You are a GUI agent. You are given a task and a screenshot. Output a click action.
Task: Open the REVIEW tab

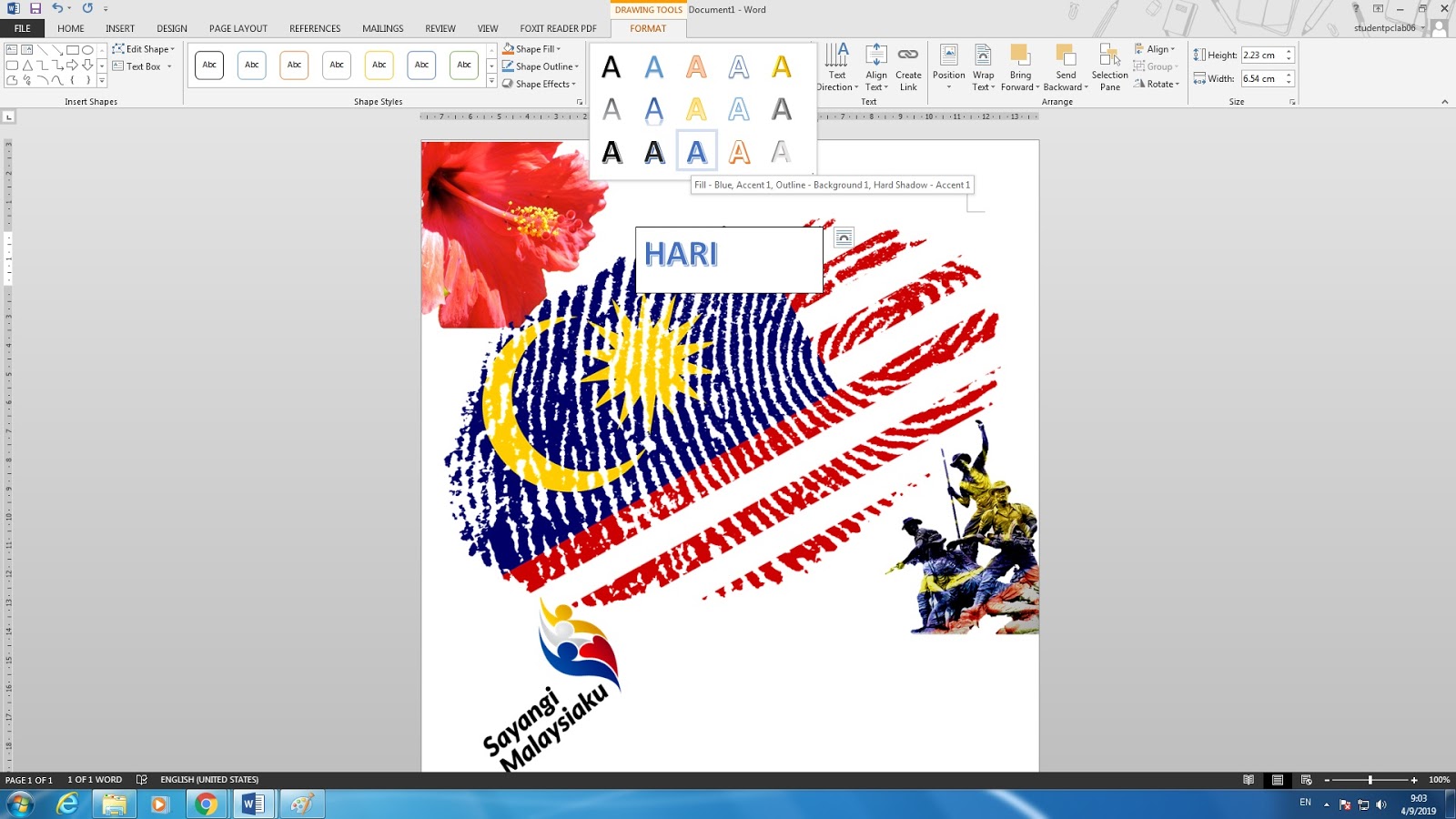[x=440, y=28]
